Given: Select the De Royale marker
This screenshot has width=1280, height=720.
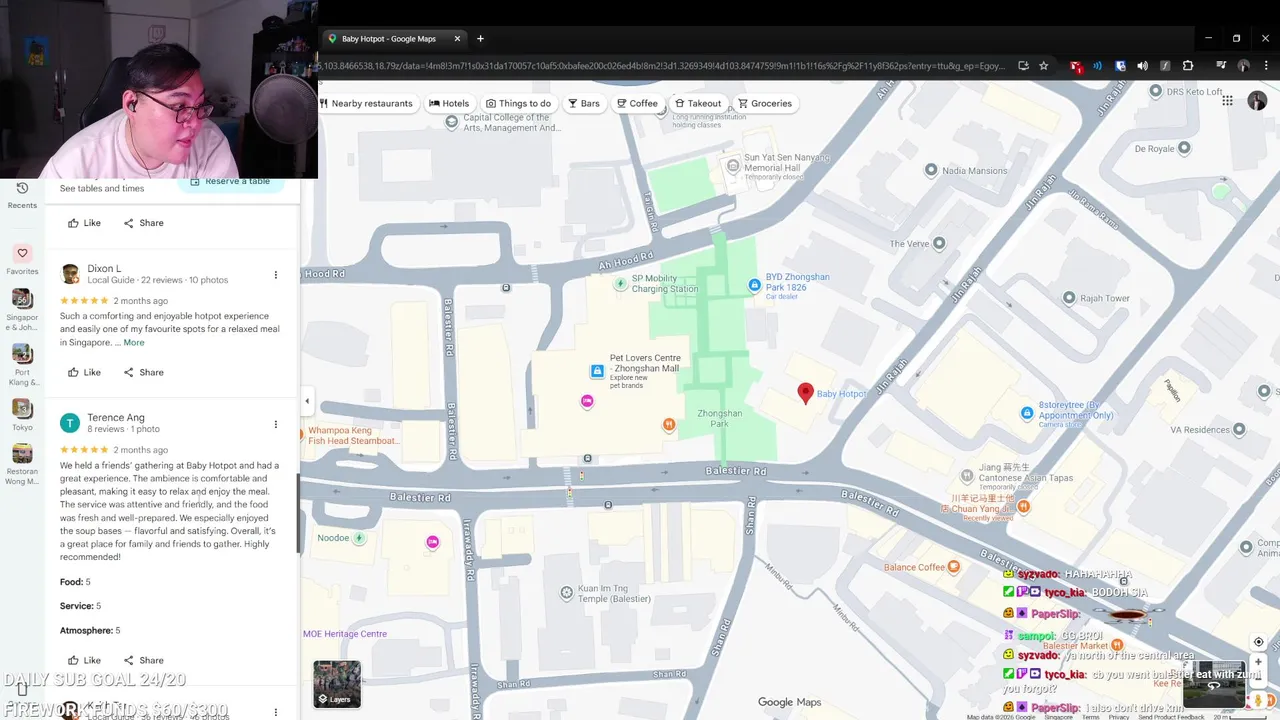Looking at the screenshot, I should coord(1184,148).
